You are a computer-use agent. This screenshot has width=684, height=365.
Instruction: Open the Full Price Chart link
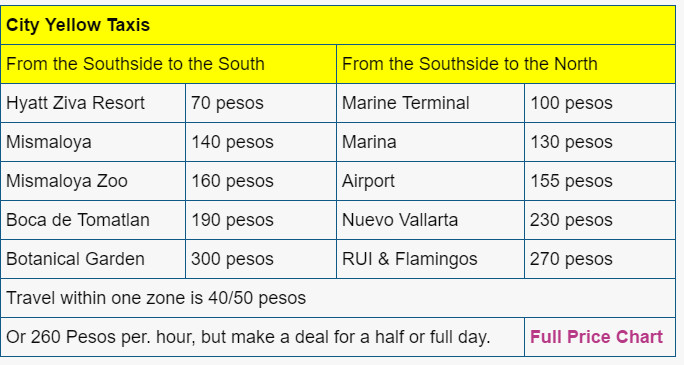(596, 337)
